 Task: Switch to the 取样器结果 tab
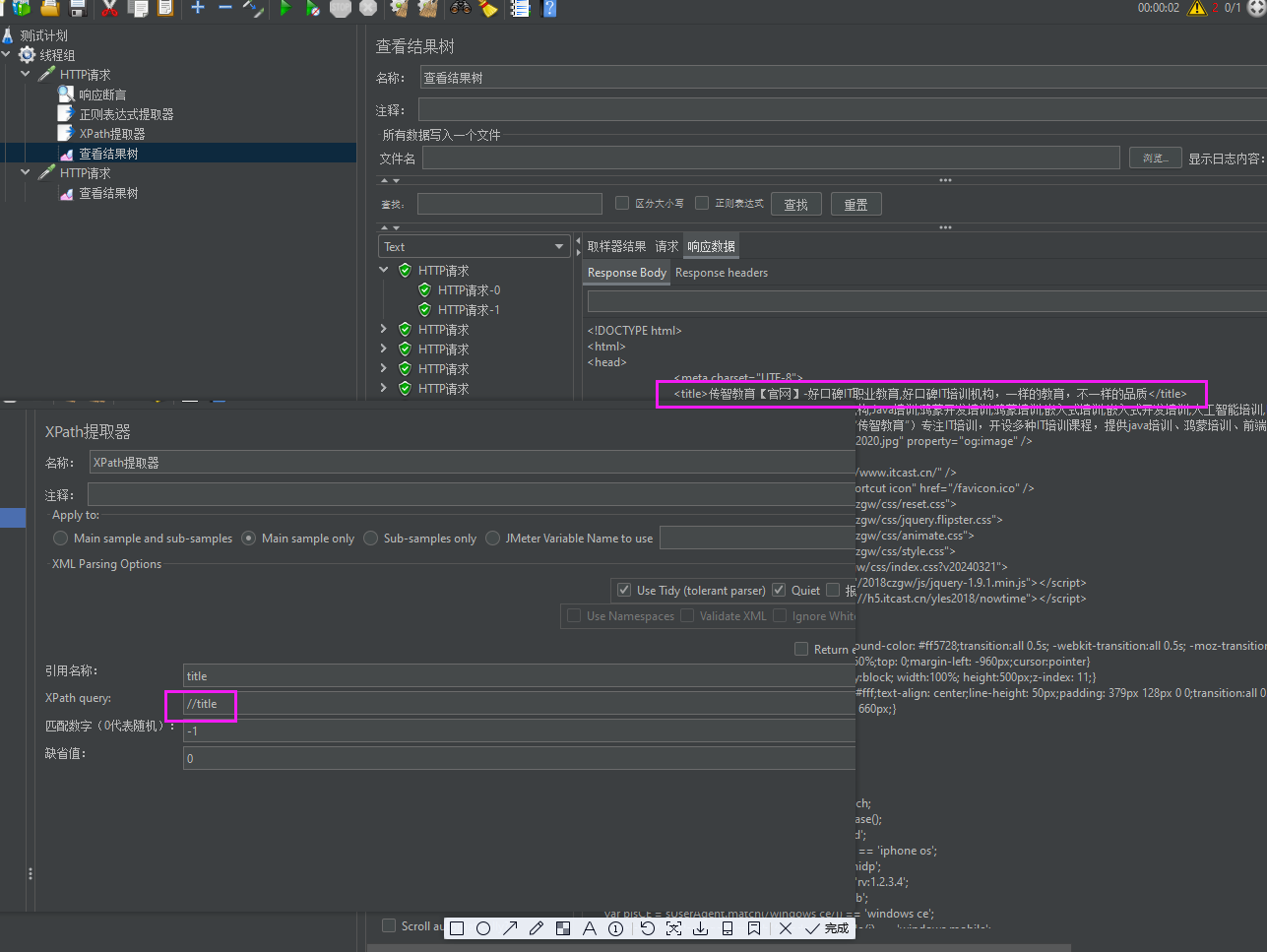click(x=616, y=246)
